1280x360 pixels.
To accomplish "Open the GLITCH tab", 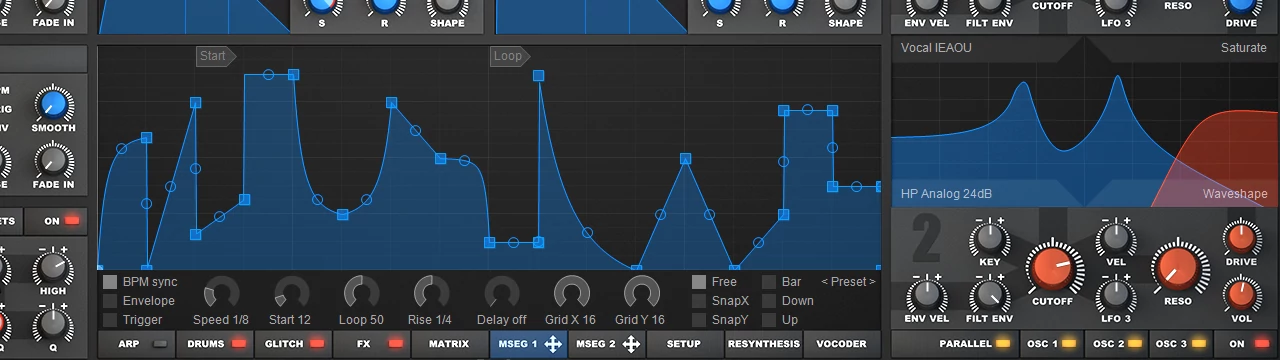I will point(294,344).
